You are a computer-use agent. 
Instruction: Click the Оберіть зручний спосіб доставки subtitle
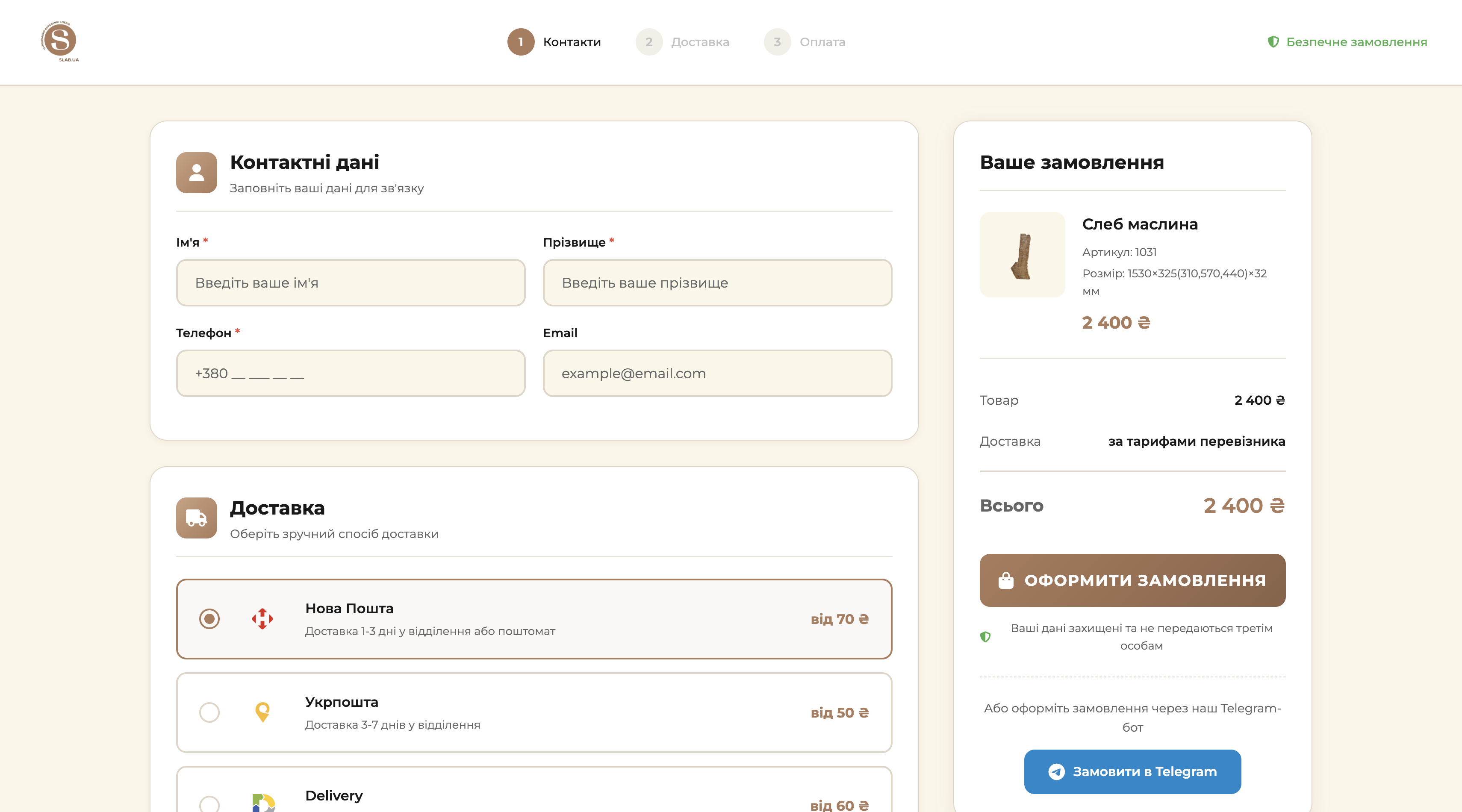point(334,534)
